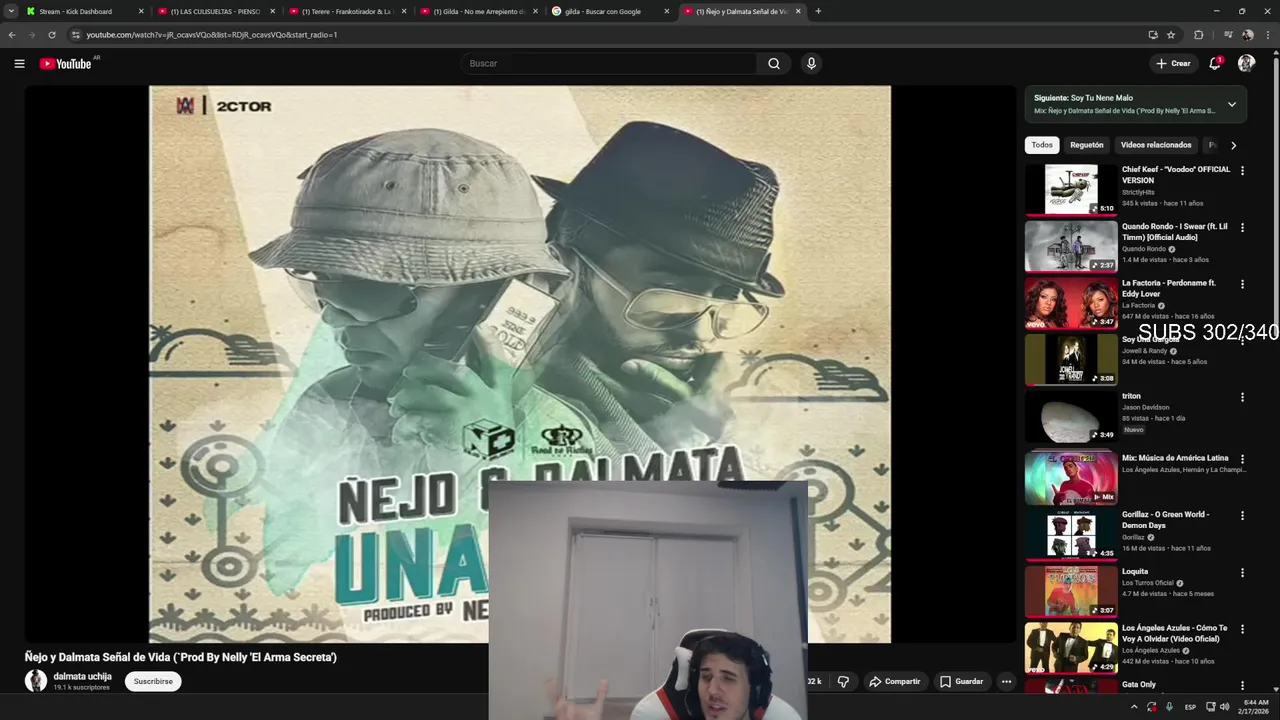
Task: Open Chief Keef Voodoo thumbnail
Action: click(1071, 189)
